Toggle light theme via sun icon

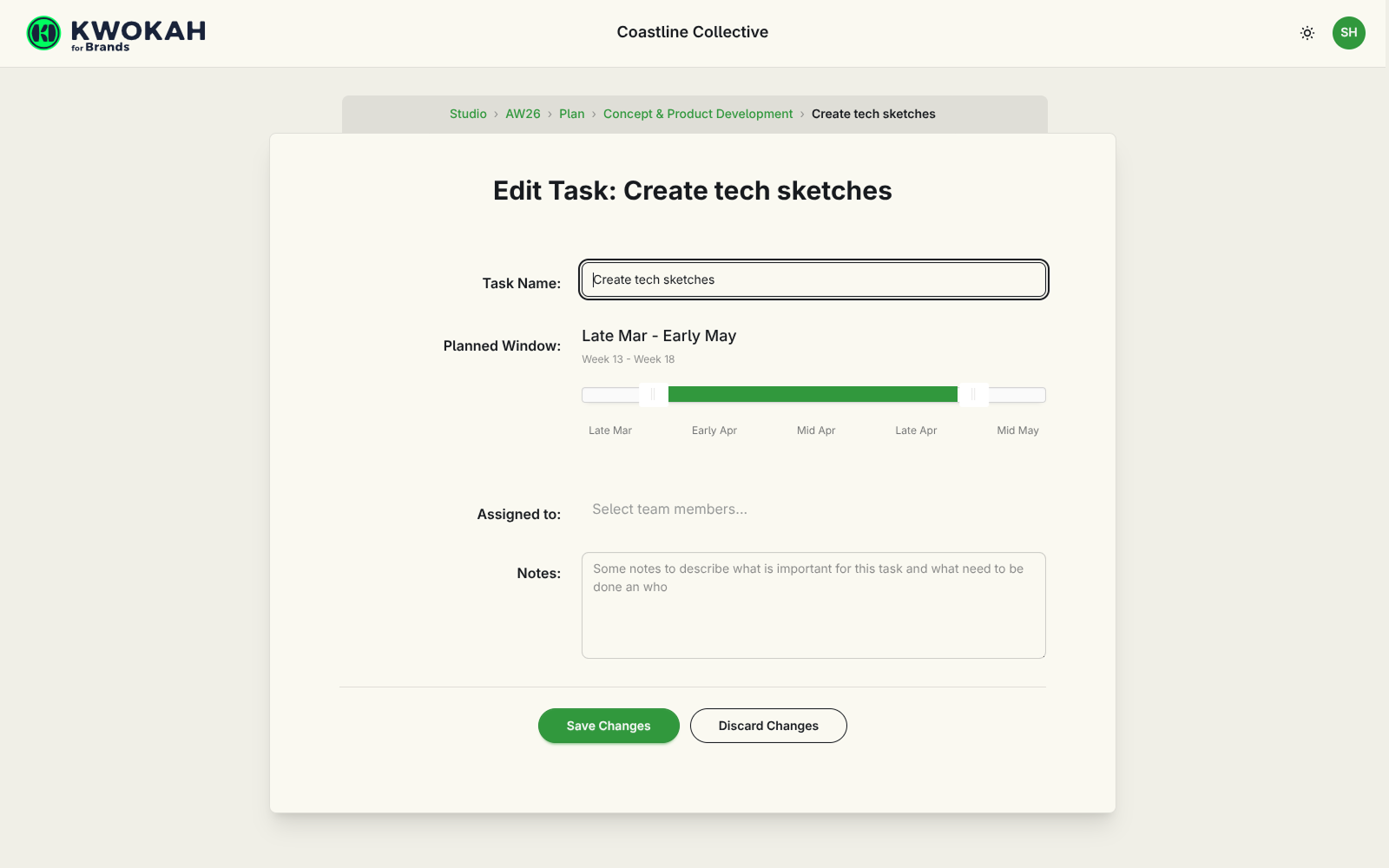[1307, 32]
